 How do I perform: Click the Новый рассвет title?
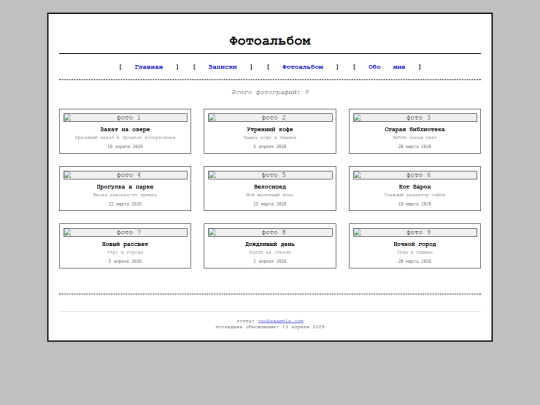(x=125, y=244)
